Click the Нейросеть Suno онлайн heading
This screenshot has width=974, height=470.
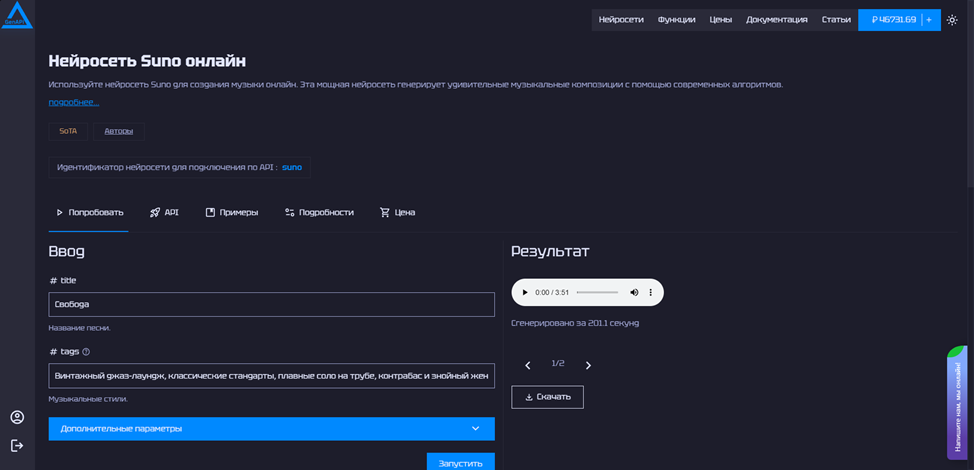pos(147,61)
